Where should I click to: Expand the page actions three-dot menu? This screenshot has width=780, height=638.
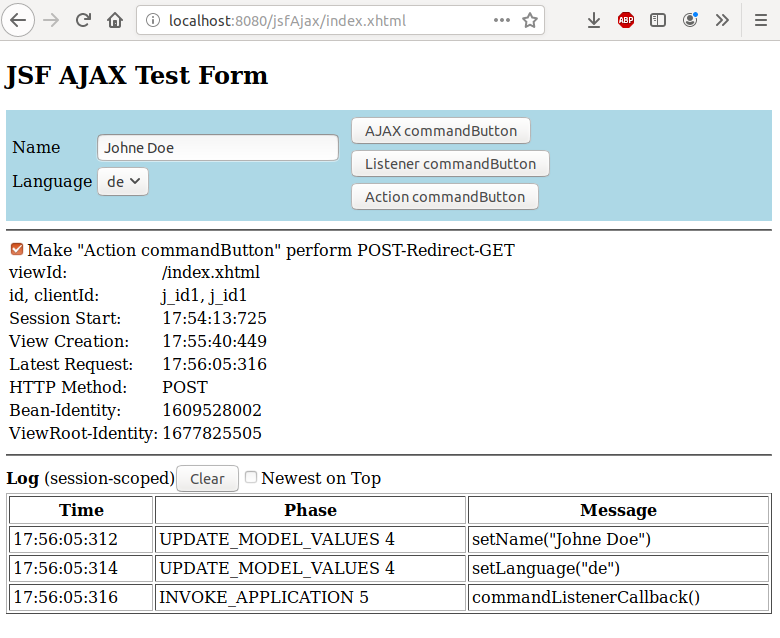pos(499,20)
